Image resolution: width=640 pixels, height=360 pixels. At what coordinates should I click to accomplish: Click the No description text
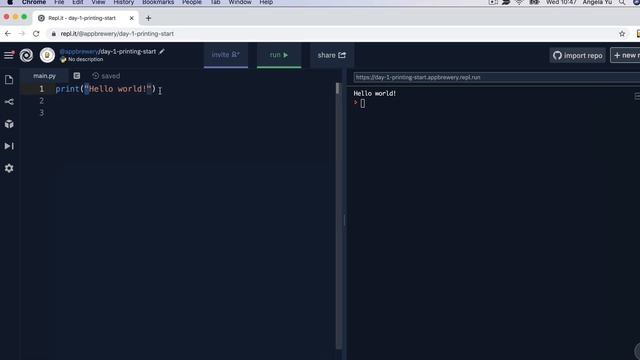pos(86,59)
